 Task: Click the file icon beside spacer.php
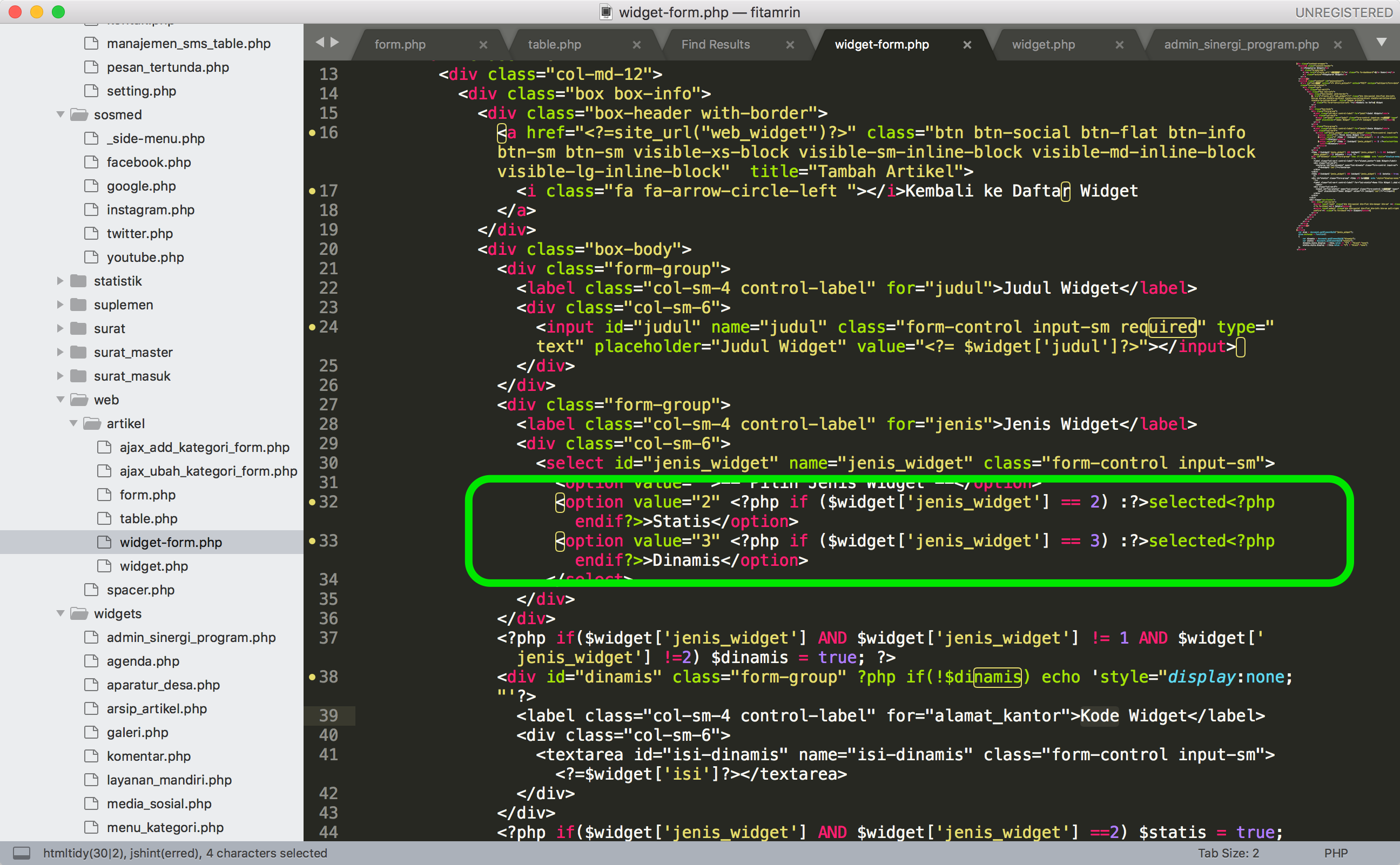(x=90, y=589)
